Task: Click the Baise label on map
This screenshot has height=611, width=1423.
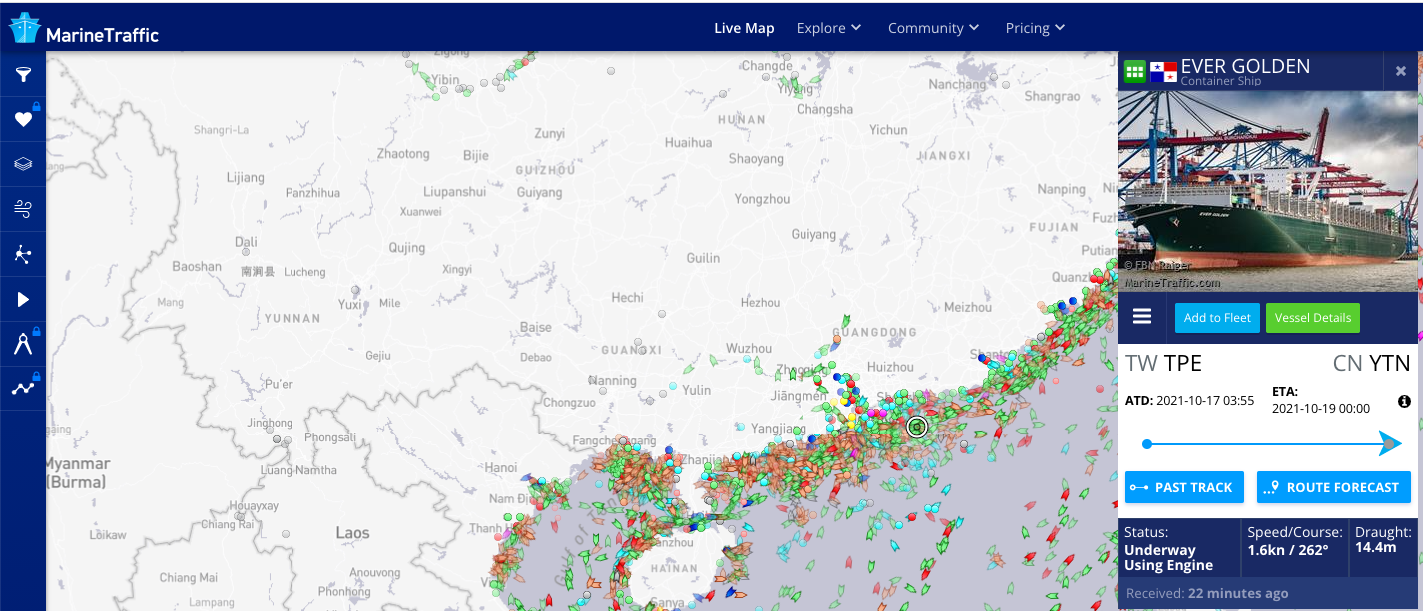Action: [x=536, y=327]
